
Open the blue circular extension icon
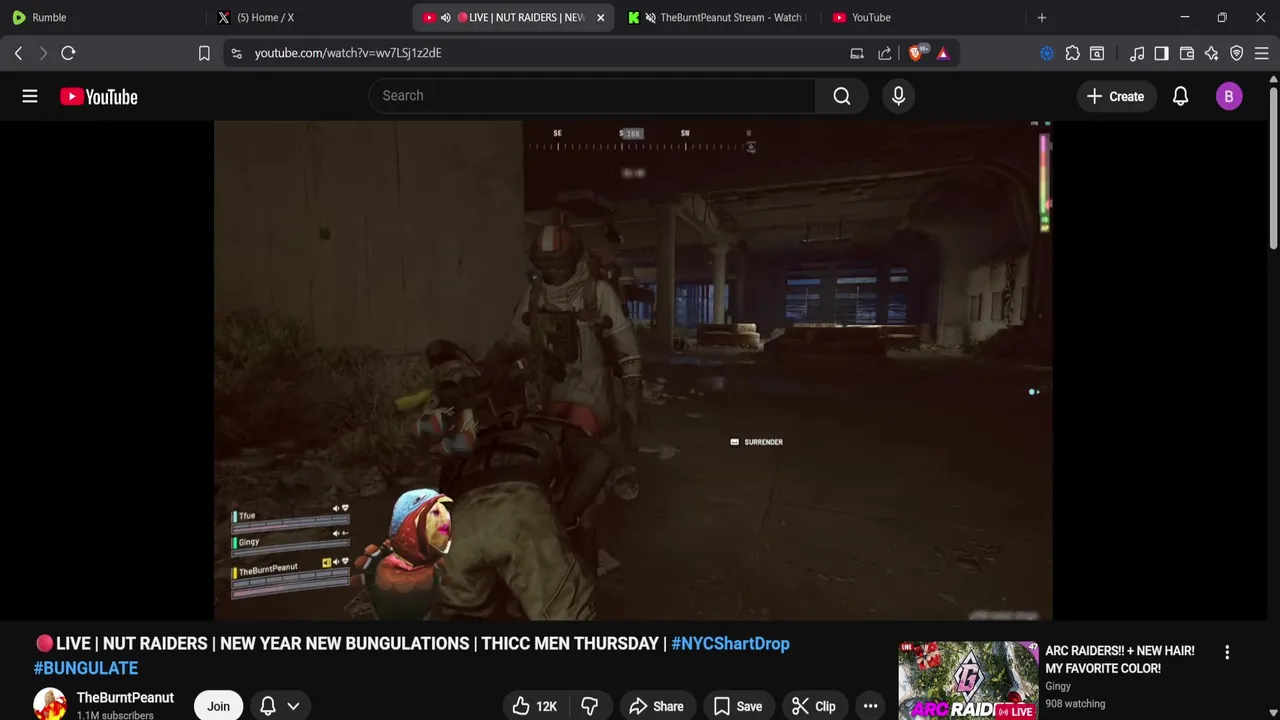(1047, 53)
